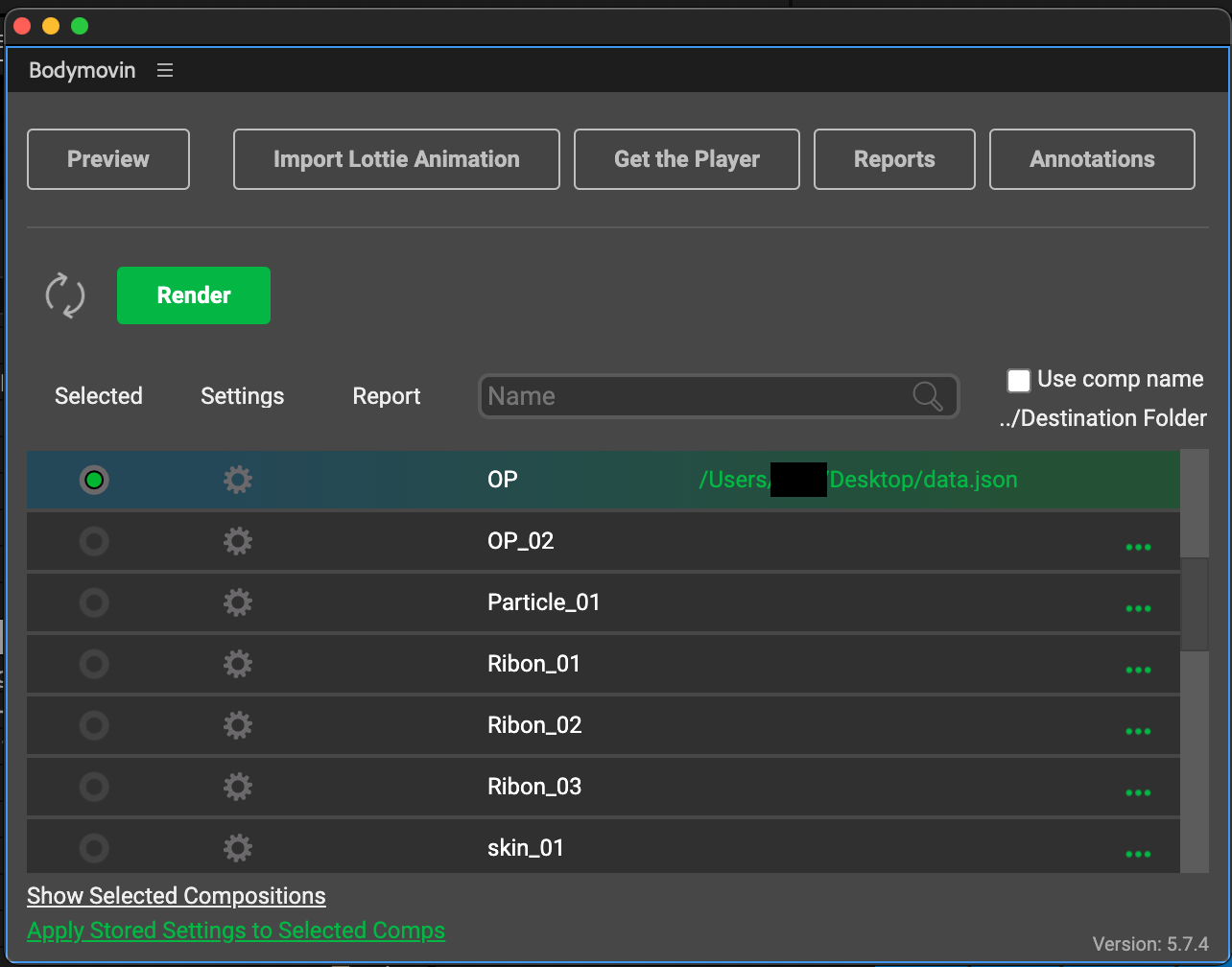
Task: Select the Ribon_03 composition radio button
Action: tap(94, 787)
